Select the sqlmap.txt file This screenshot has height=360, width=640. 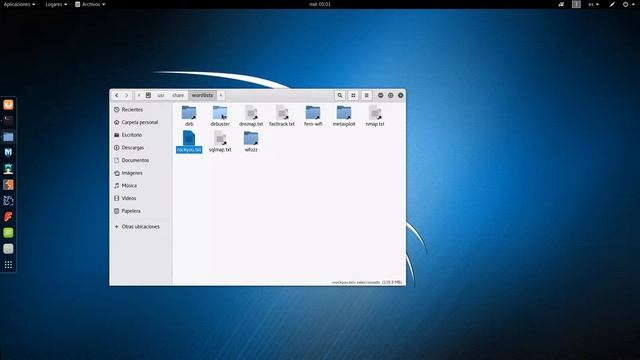[220, 142]
